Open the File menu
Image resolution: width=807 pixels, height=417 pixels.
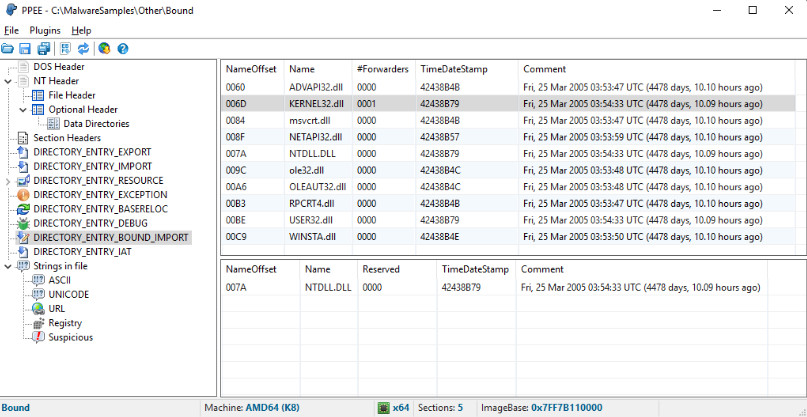click(x=11, y=30)
